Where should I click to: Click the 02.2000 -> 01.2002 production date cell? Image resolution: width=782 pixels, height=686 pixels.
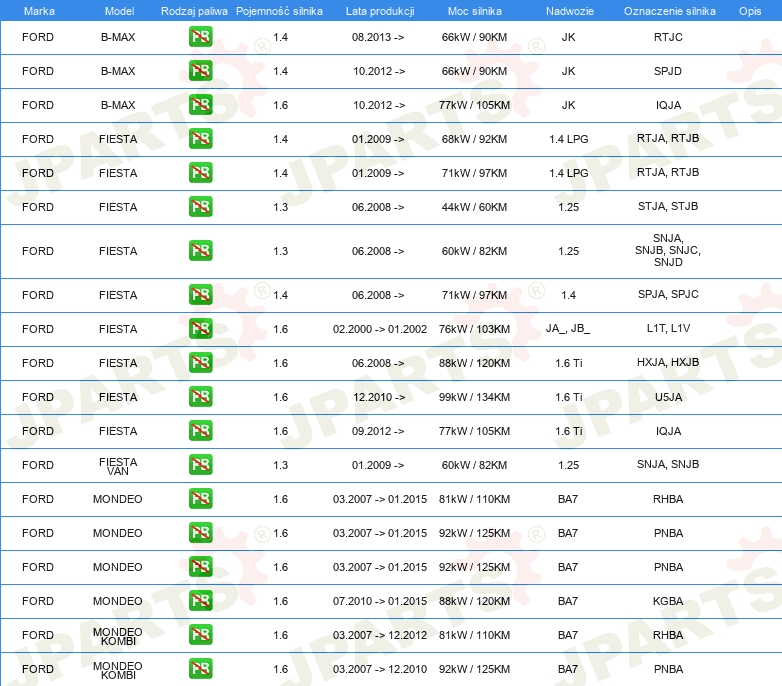[x=379, y=329]
